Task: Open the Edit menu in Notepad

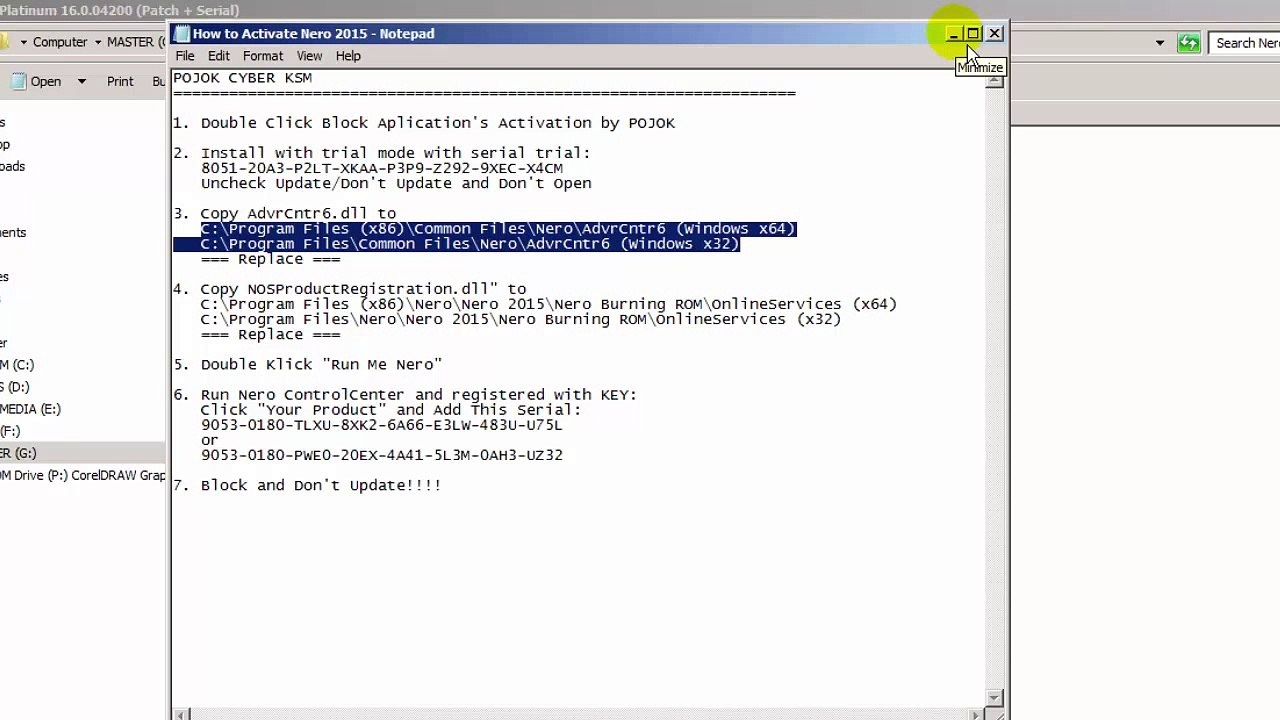Action: [219, 56]
